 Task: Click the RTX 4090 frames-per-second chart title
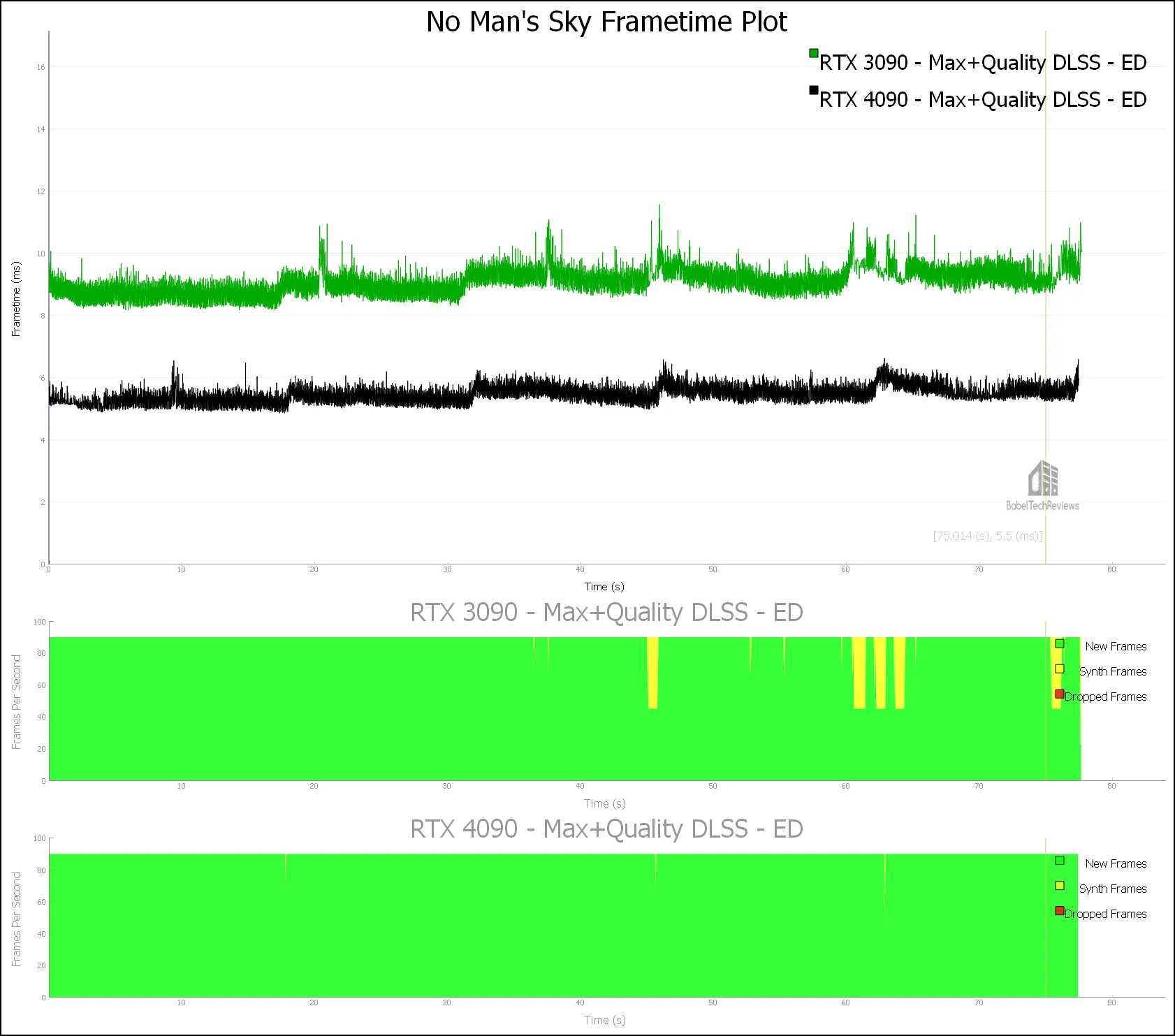[606, 829]
